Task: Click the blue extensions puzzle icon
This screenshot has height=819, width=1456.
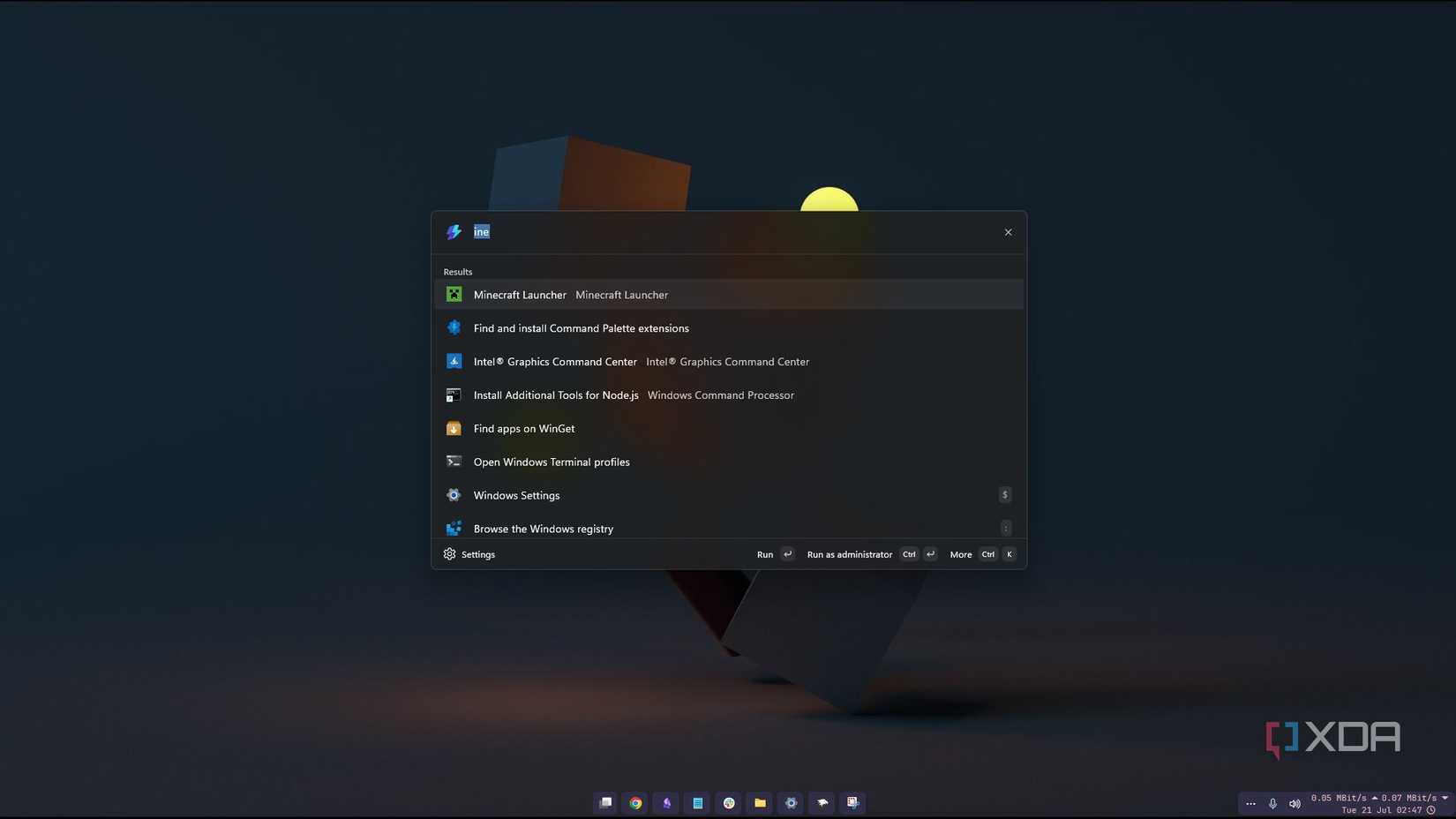Action: point(454,327)
